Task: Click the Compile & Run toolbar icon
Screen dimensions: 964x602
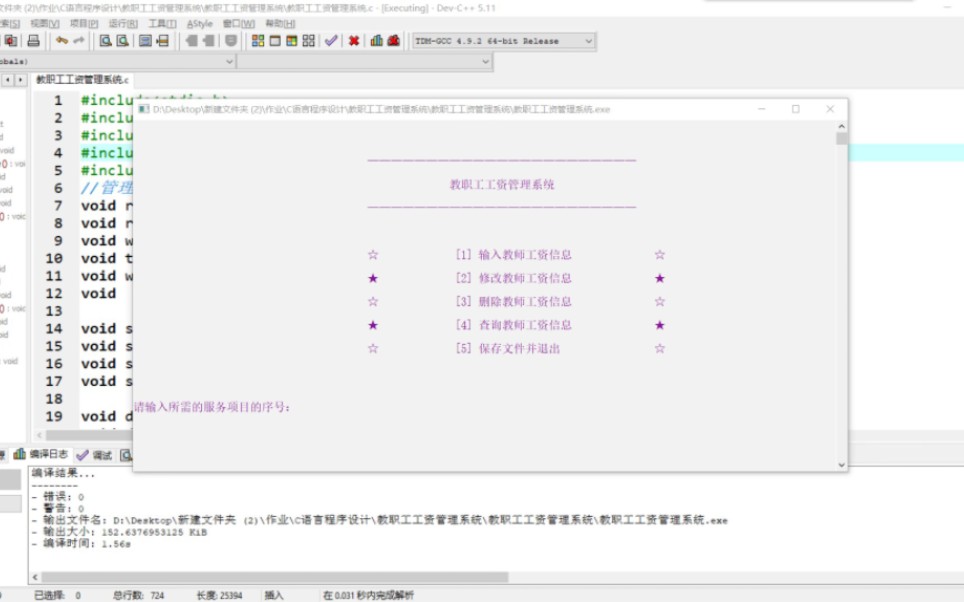Action: 292,40
